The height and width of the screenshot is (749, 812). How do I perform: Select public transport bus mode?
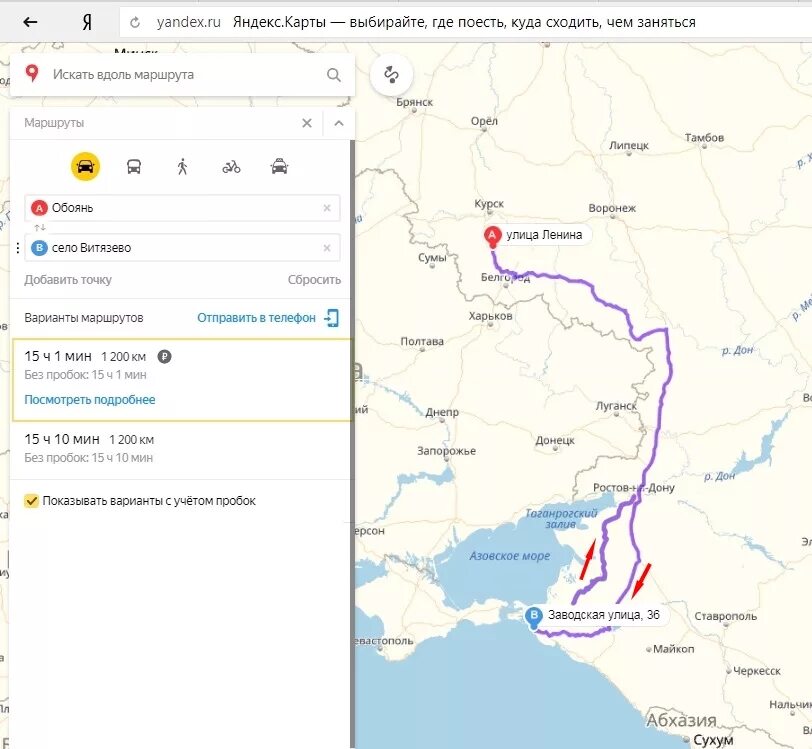click(134, 167)
